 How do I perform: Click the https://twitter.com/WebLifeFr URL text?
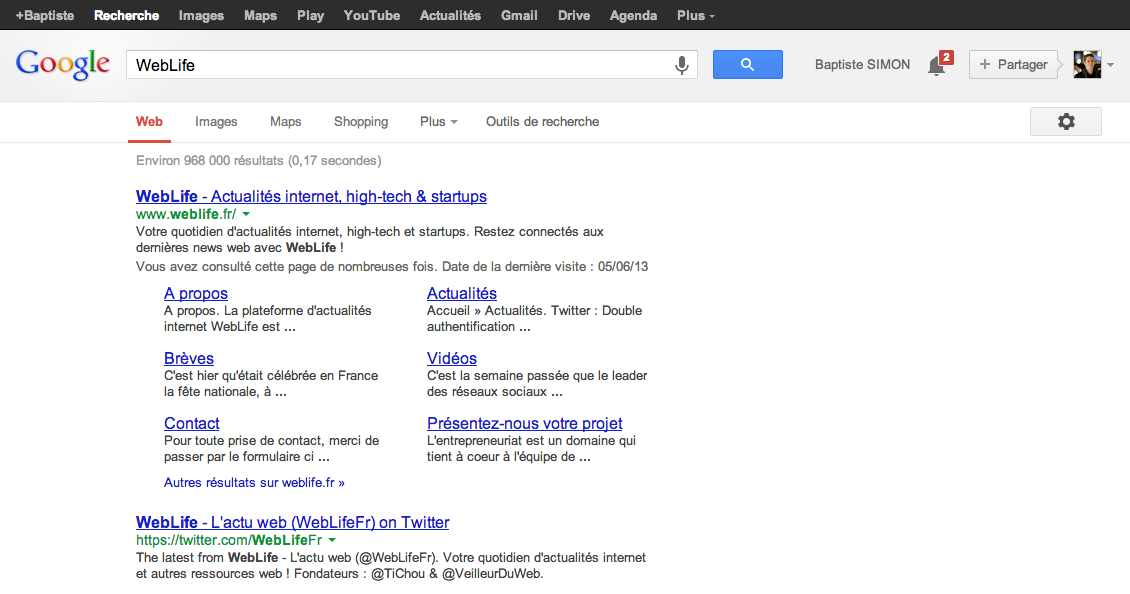click(229, 540)
